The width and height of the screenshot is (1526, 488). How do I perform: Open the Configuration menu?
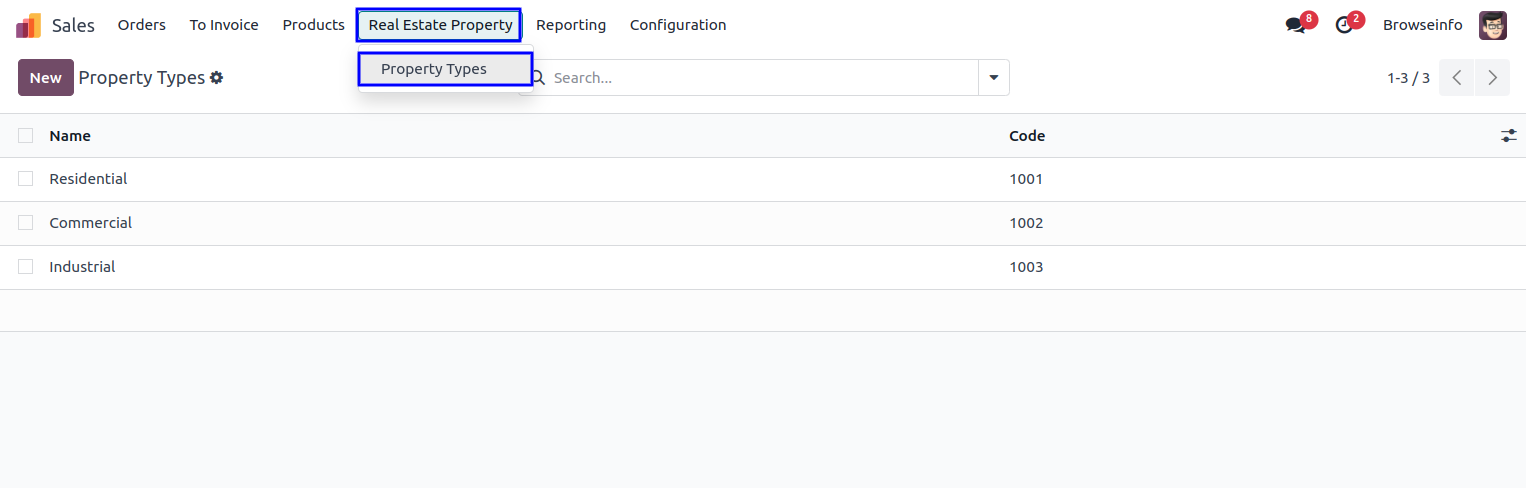pyautogui.click(x=678, y=25)
